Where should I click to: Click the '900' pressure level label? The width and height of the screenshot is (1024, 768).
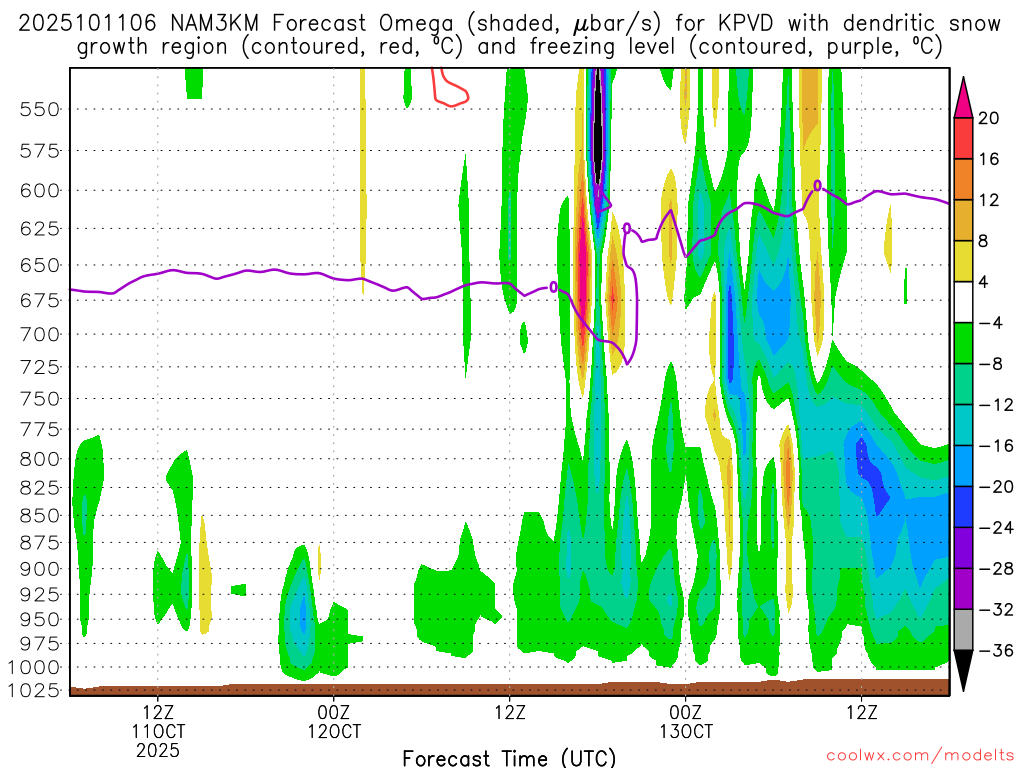pyautogui.click(x=40, y=569)
